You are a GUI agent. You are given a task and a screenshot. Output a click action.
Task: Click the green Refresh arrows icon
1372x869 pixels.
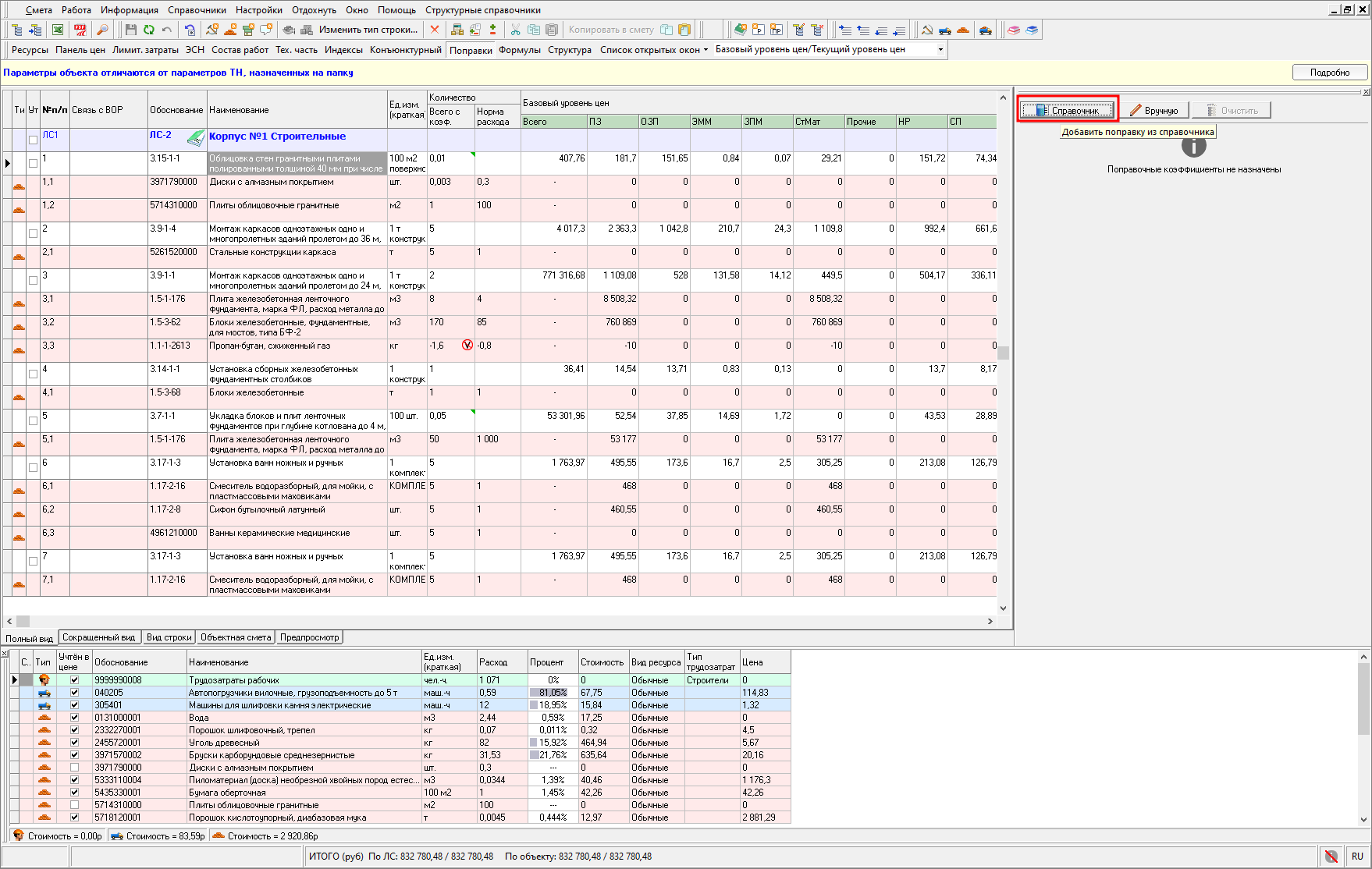tap(148, 30)
